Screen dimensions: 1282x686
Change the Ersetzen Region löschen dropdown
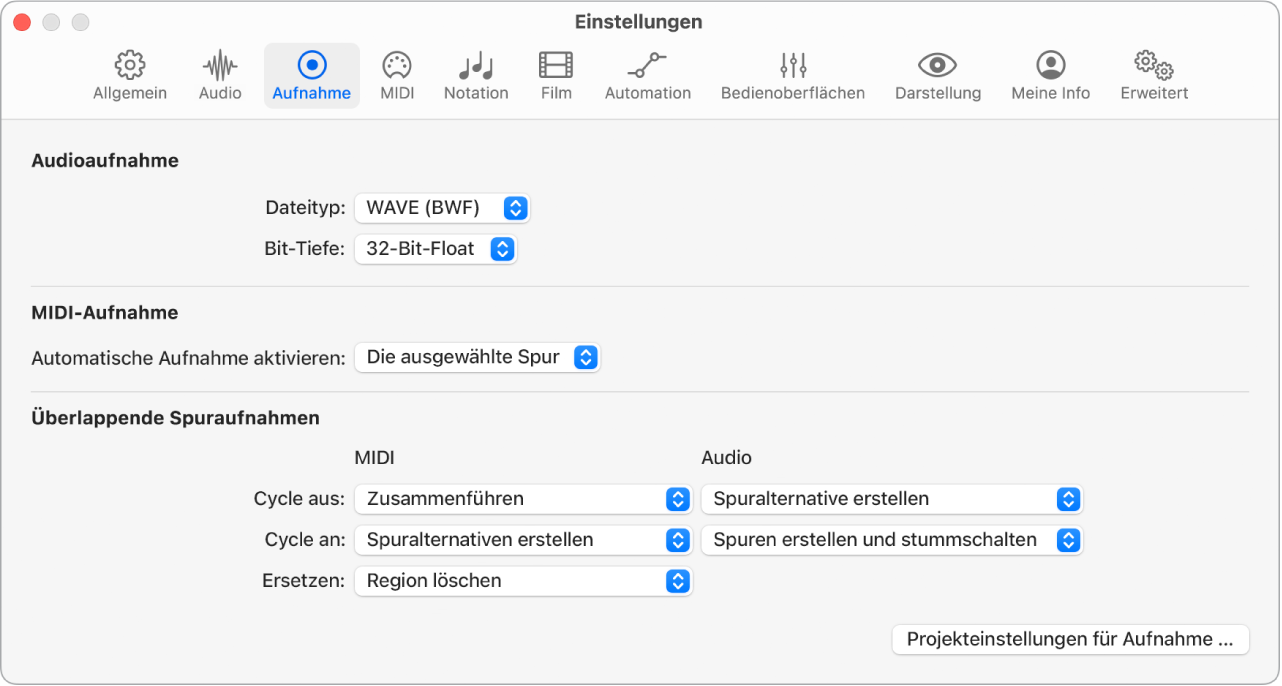(x=523, y=581)
